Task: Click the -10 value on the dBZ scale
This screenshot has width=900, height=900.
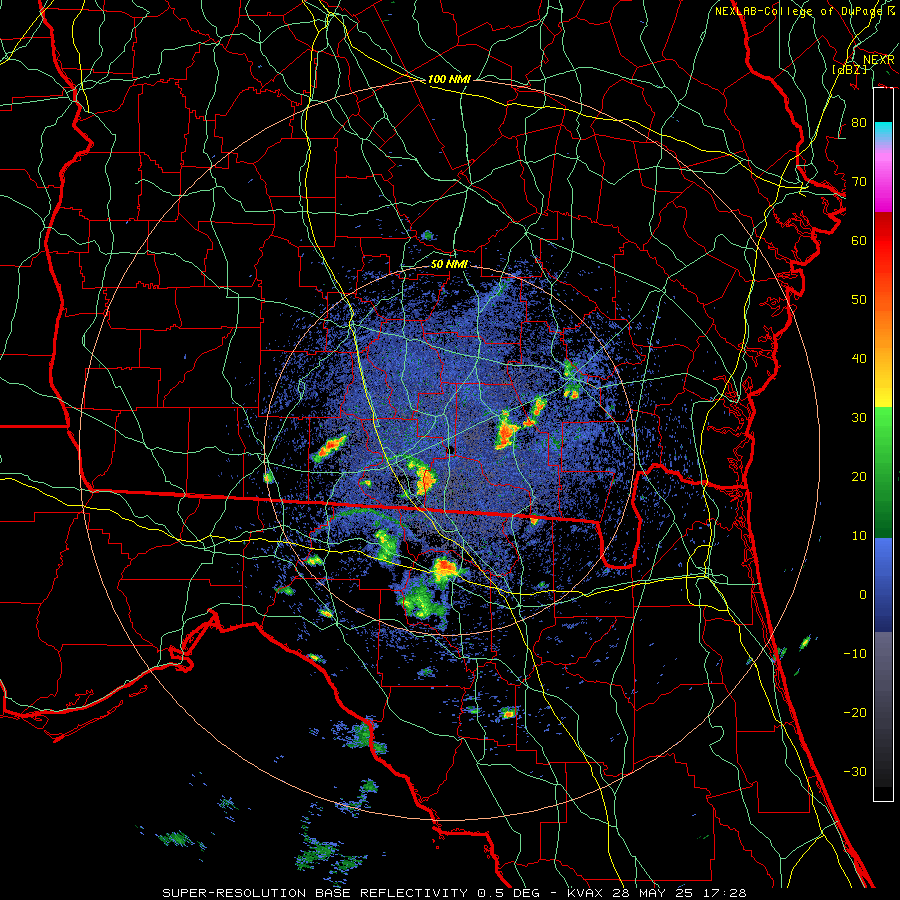Action: [855, 653]
